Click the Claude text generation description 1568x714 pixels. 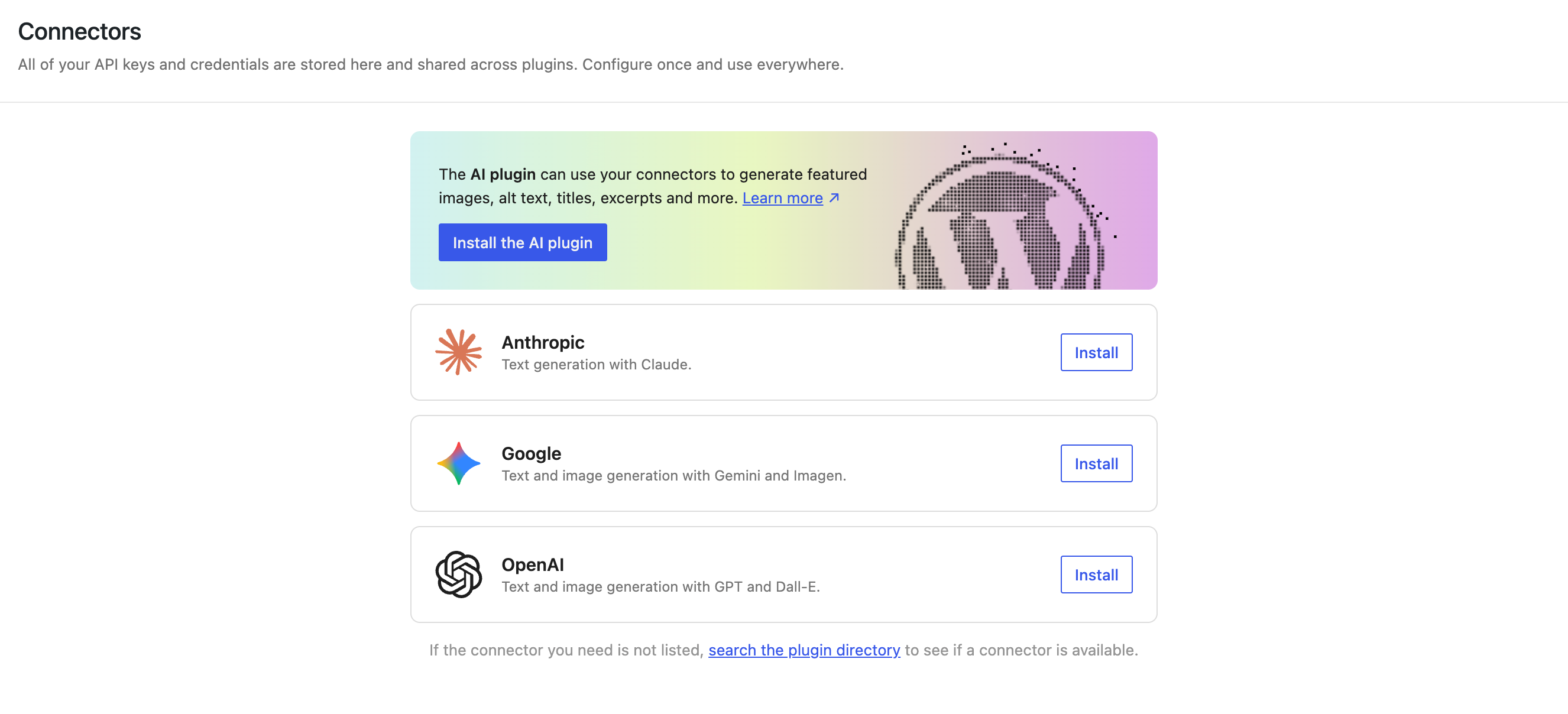pos(597,365)
